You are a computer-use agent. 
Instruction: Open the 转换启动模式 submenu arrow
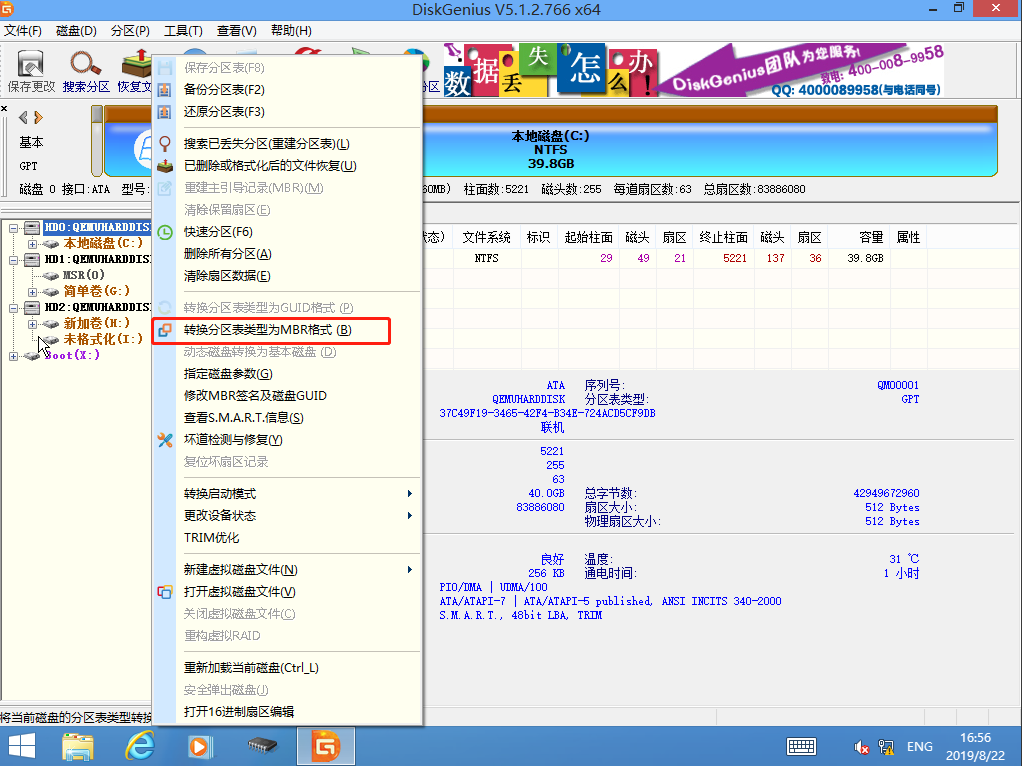tap(409, 493)
